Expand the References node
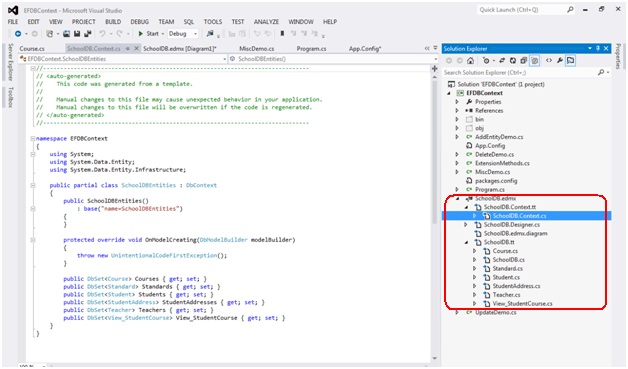 [457, 111]
